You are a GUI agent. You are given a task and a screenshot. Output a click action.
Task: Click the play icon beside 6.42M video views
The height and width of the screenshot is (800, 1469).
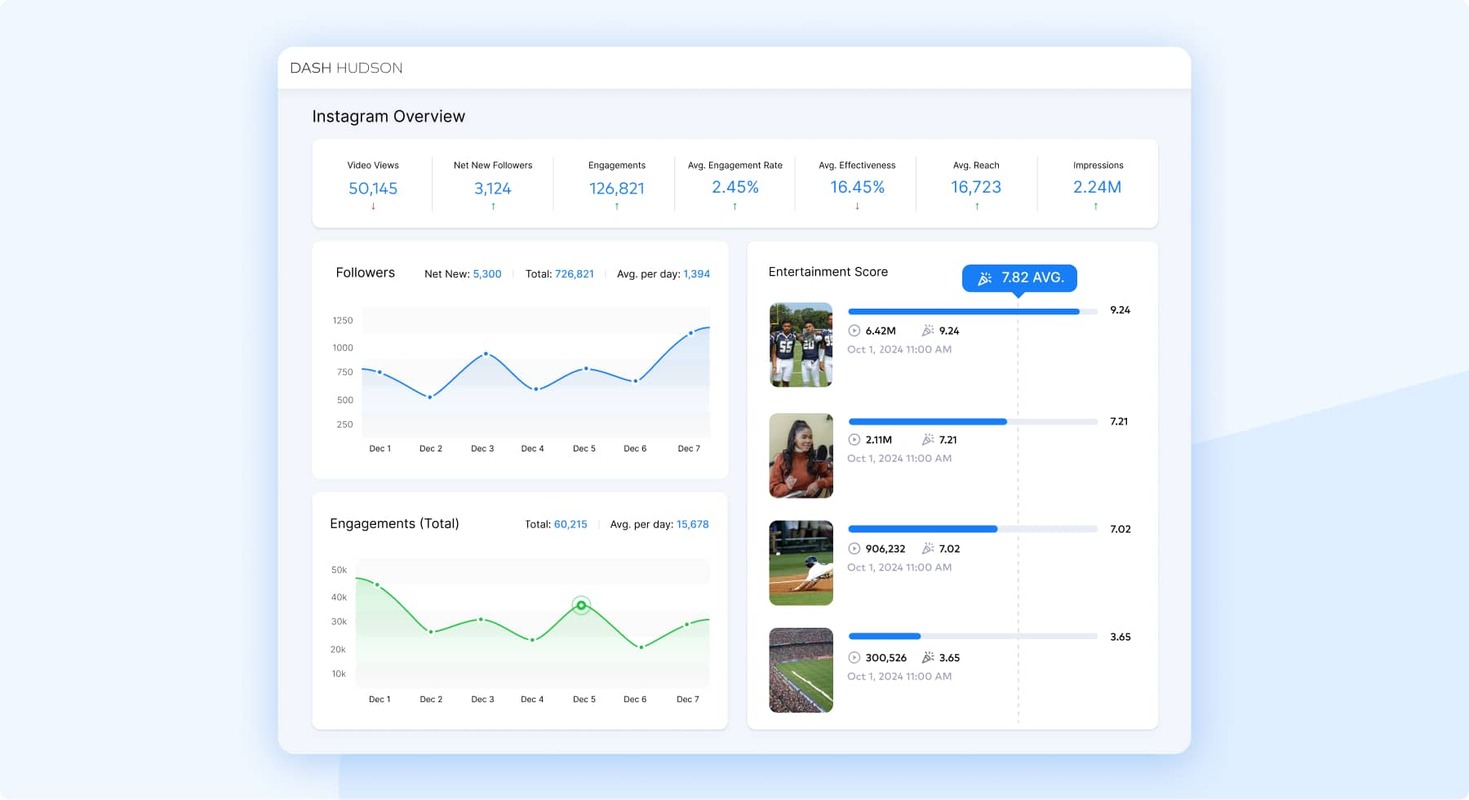coord(854,330)
